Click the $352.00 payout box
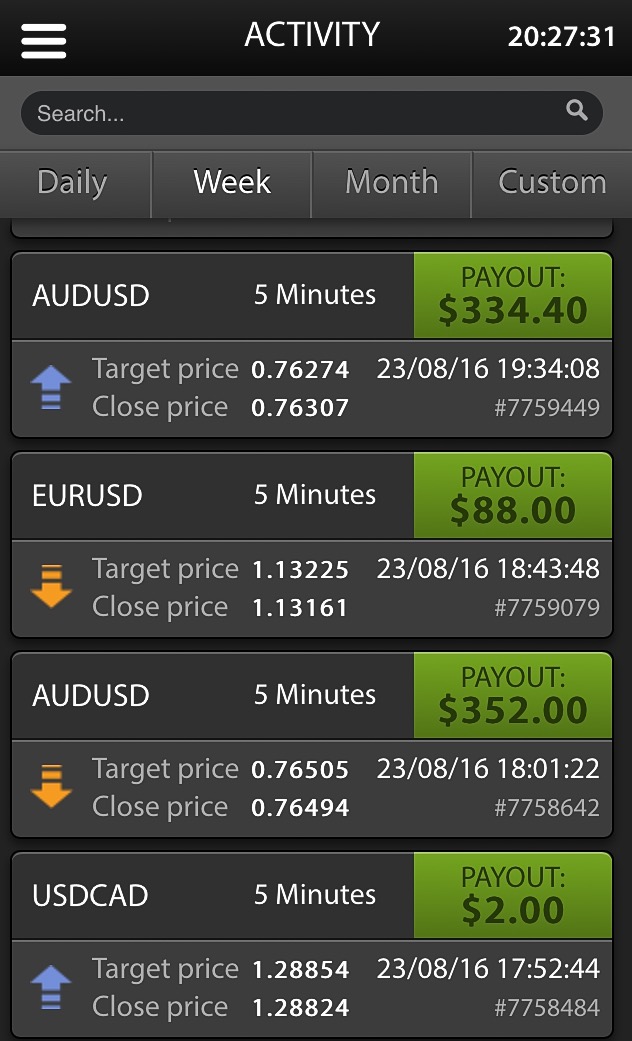 pos(512,696)
